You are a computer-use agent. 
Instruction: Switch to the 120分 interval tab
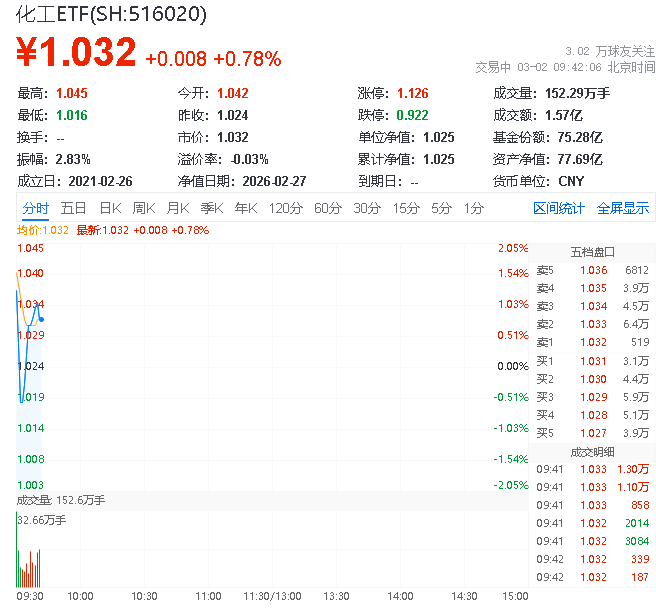285,208
